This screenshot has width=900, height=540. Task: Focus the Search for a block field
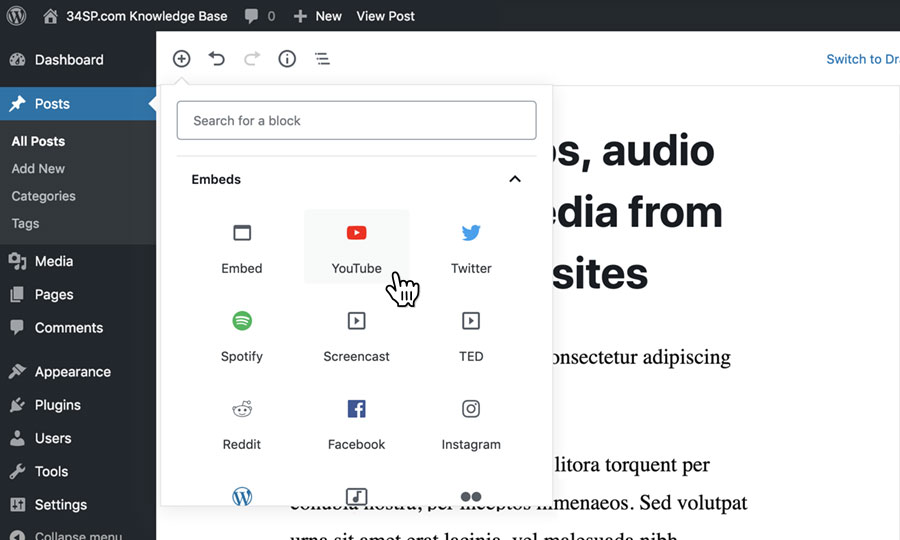coord(356,121)
